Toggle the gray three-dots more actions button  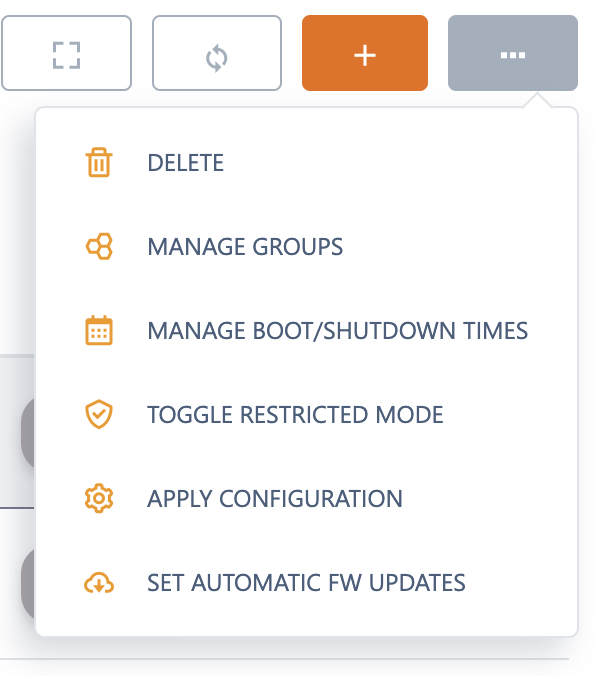[x=513, y=53]
